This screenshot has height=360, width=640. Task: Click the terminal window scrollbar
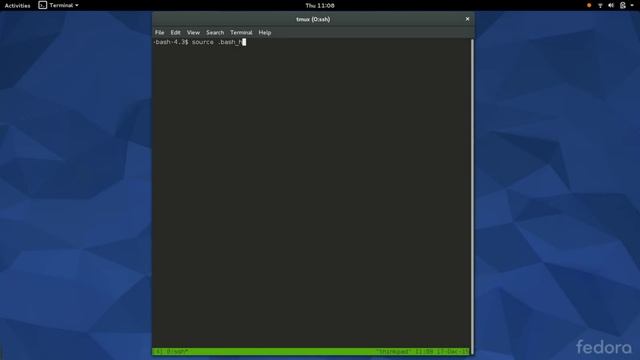coord(472,196)
